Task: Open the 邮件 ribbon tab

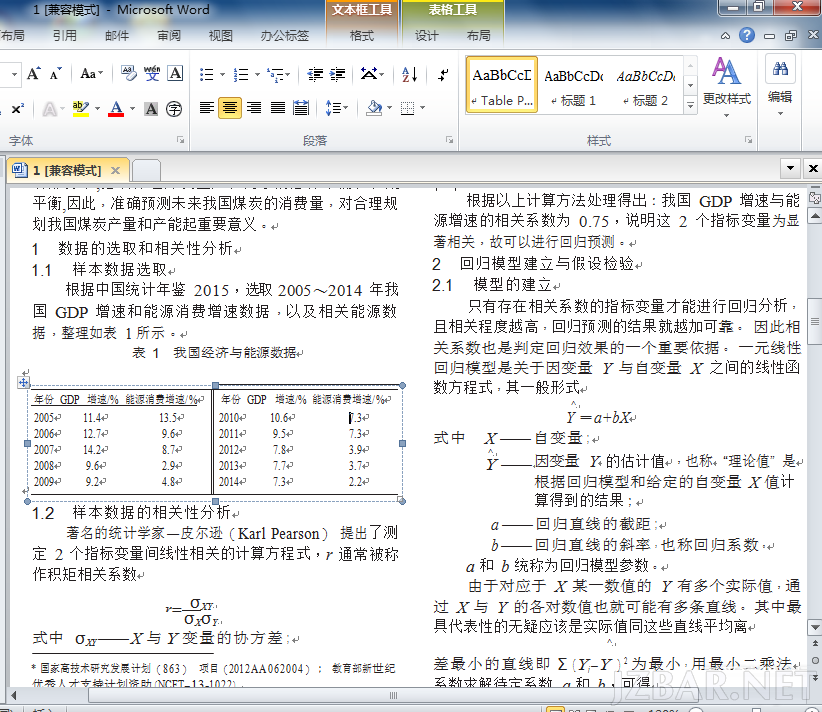Action: (116, 36)
